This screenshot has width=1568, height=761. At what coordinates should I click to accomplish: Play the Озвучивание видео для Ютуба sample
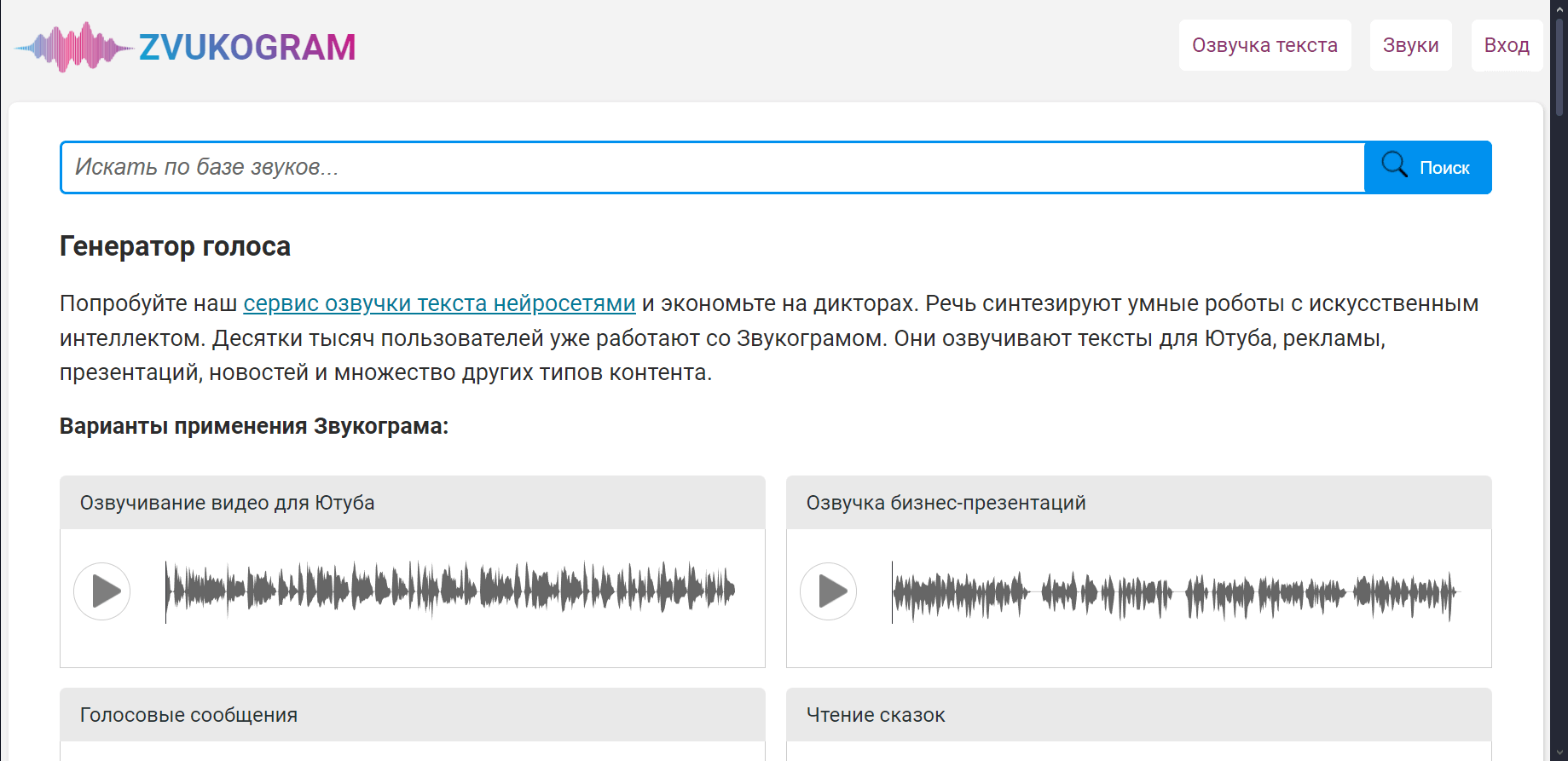[102, 591]
